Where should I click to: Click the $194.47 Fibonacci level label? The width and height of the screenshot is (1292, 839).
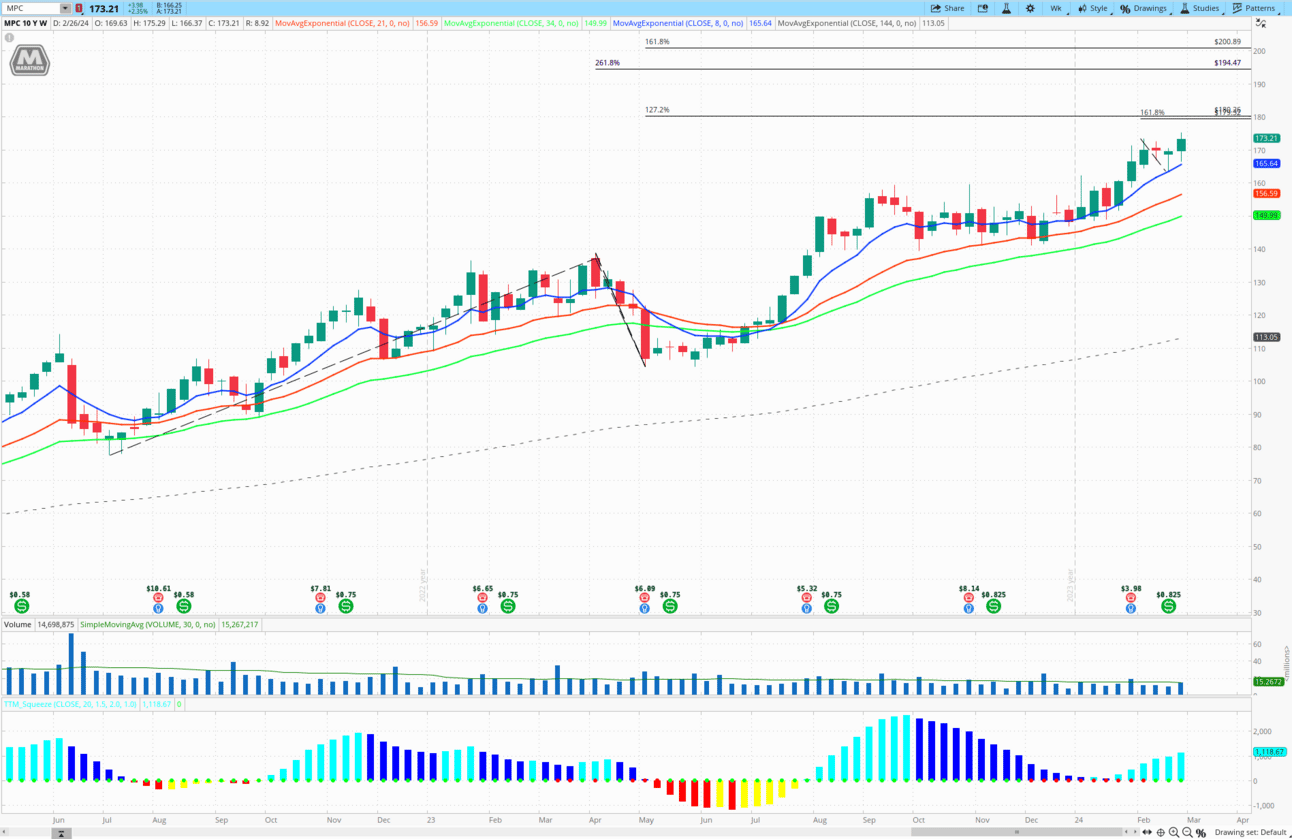[1227, 63]
